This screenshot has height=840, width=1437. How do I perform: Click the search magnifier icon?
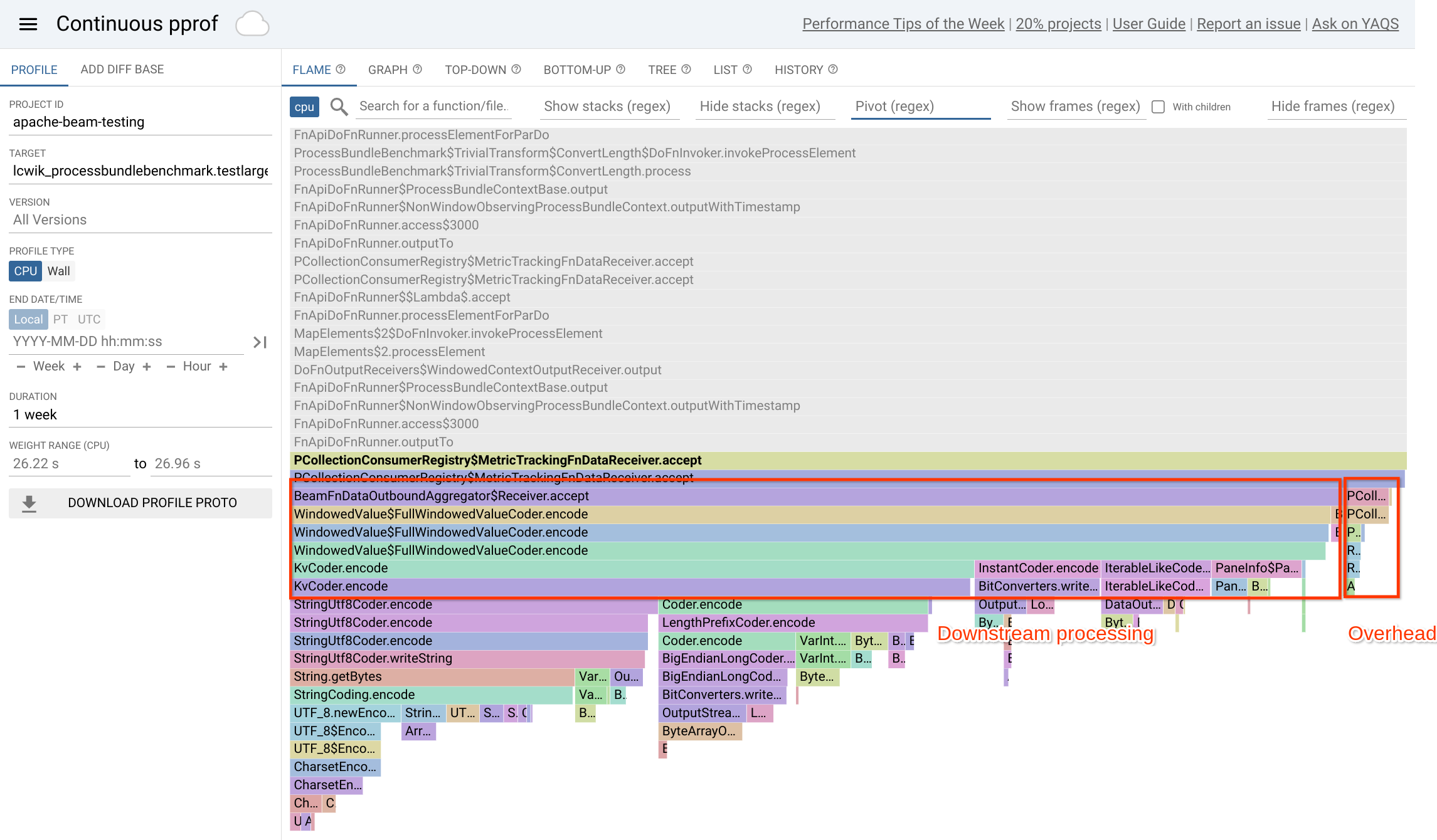339,107
